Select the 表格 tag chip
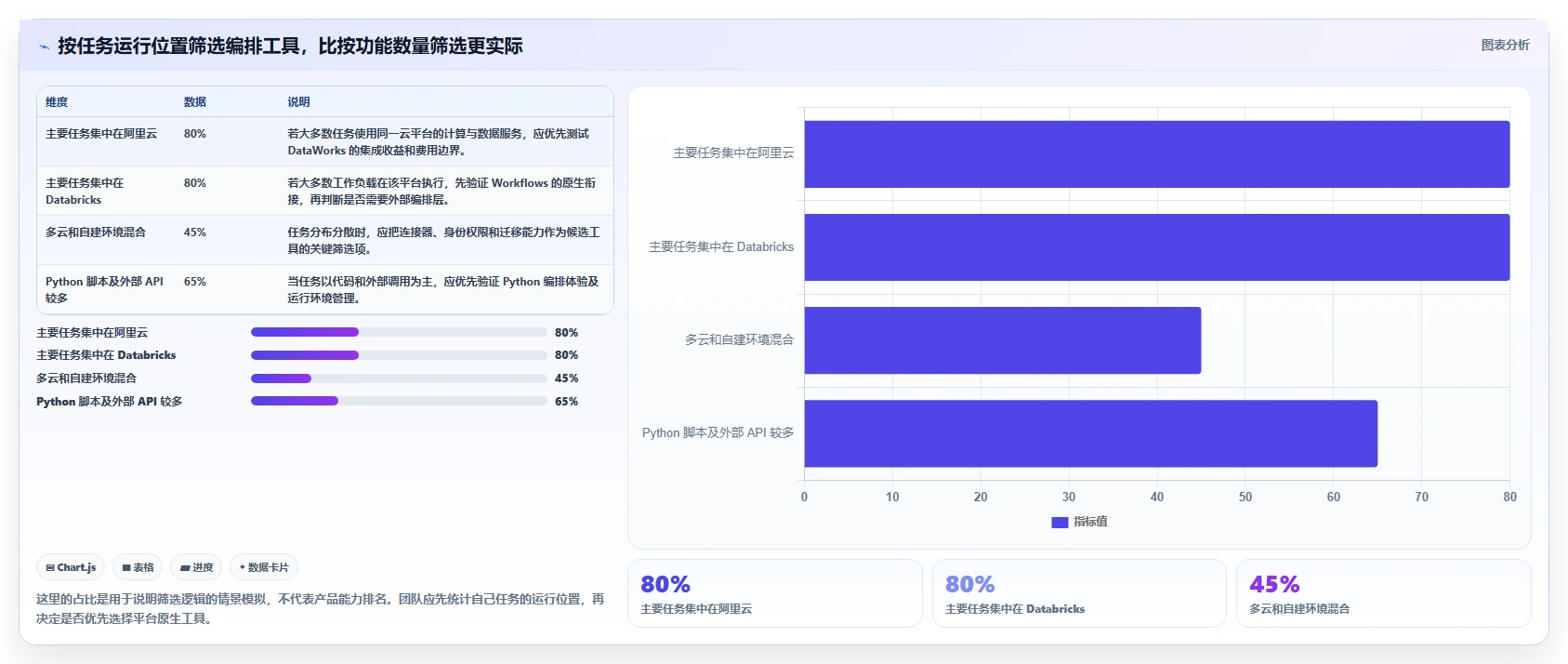This screenshot has width=1568, height=664. click(138, 567)
